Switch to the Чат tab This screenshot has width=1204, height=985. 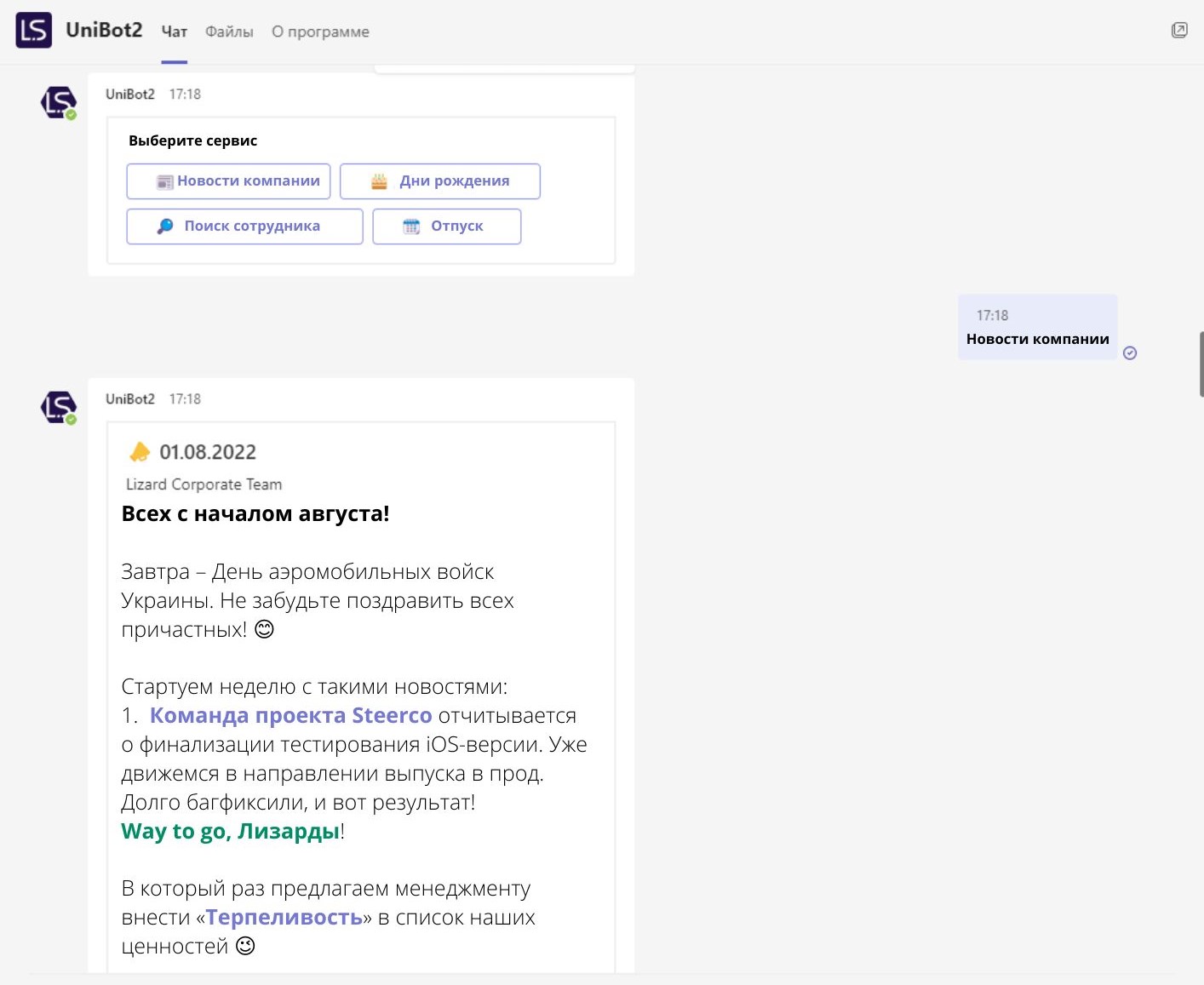[175, 32]
